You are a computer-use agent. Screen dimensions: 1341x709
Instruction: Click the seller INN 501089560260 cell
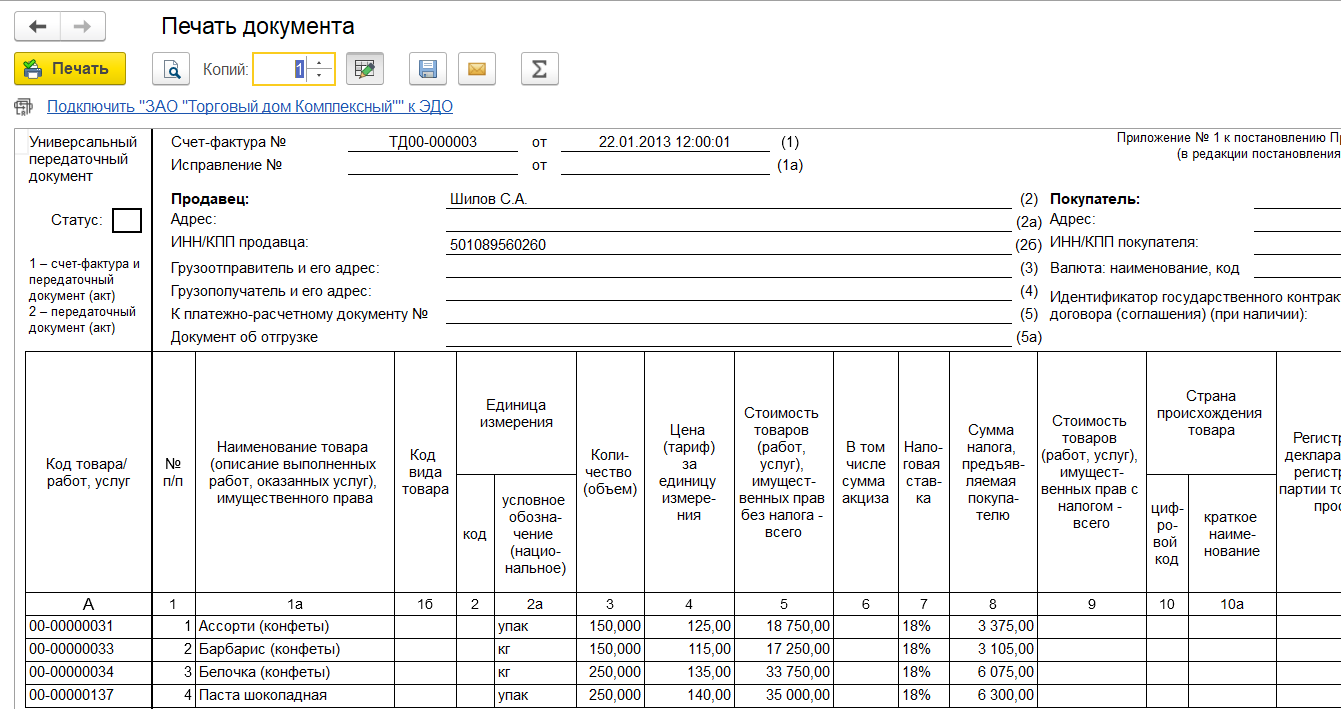(498, 245)
